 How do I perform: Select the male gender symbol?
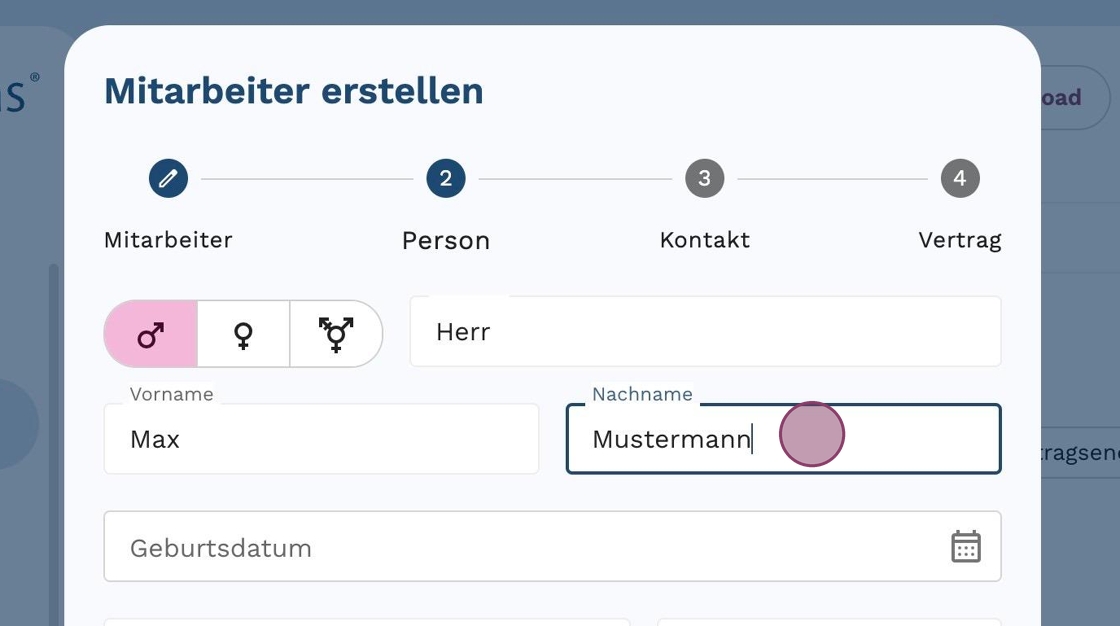[151, 334]
